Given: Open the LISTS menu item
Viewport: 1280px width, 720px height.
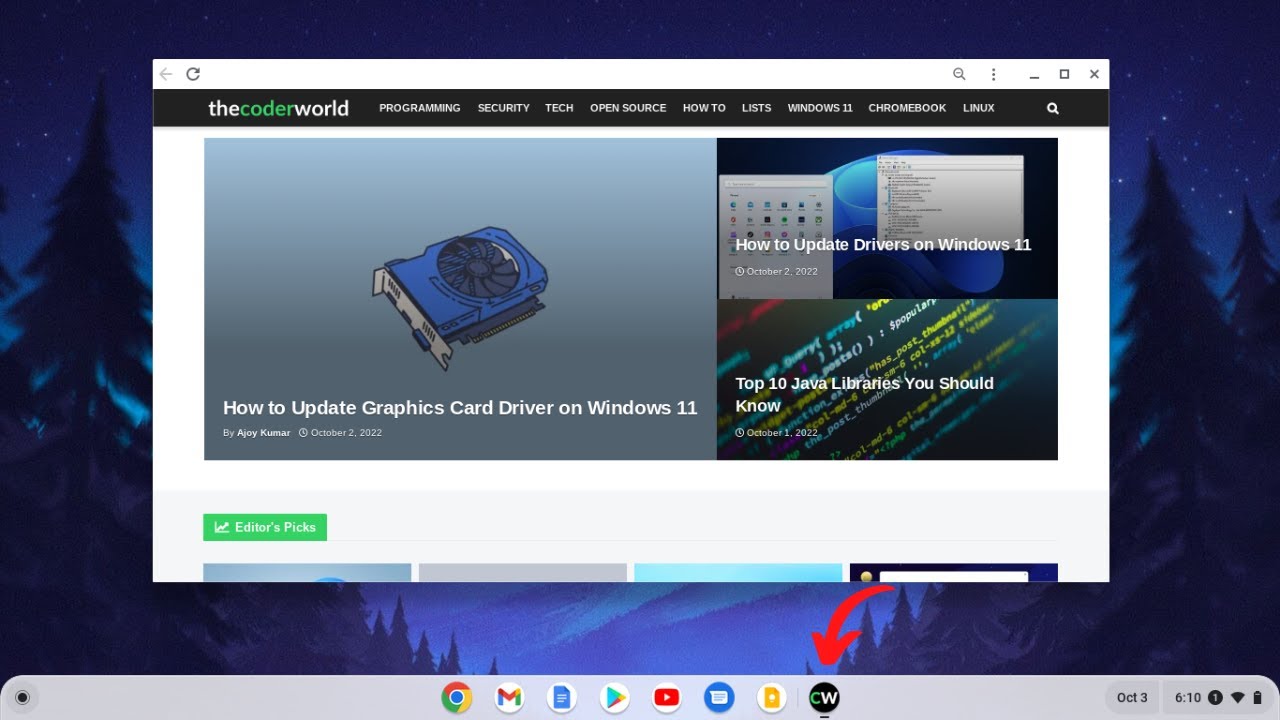Looking at the screenshot, I should point(756,108).
